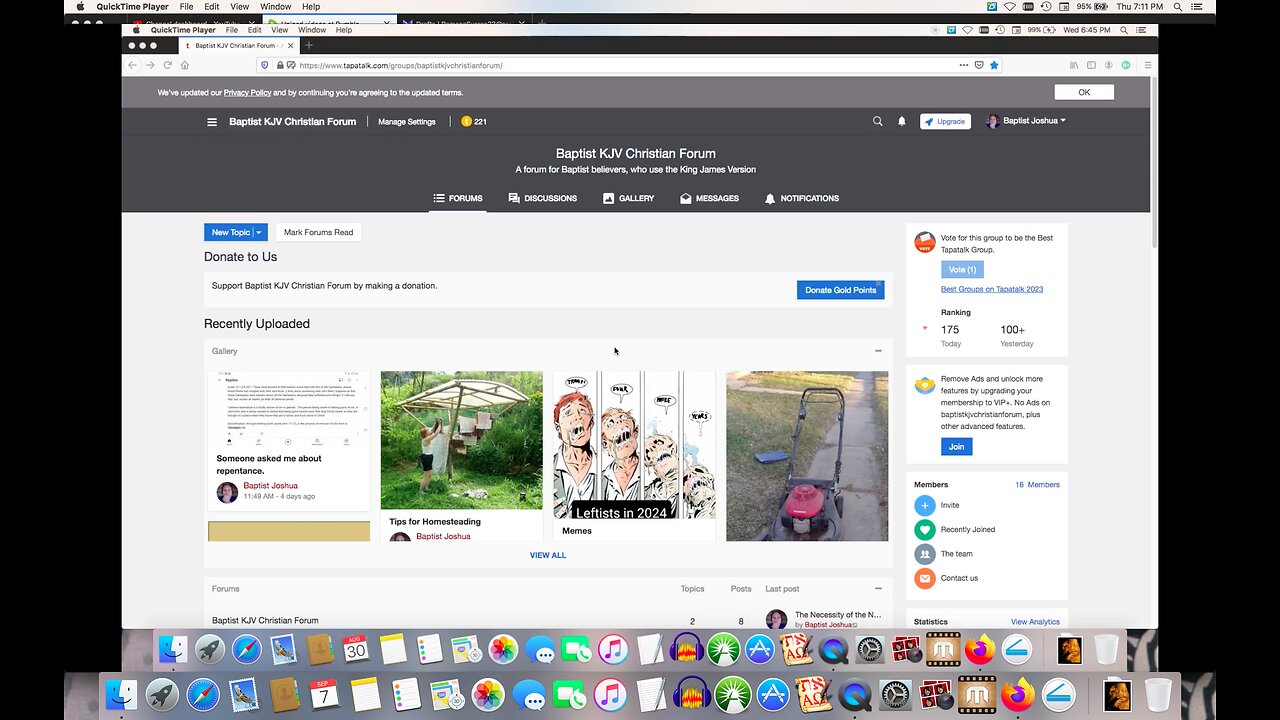Open search with the forum header magnifier
1280x720 pixels.
pyautogui.click(x=878, y=121)
